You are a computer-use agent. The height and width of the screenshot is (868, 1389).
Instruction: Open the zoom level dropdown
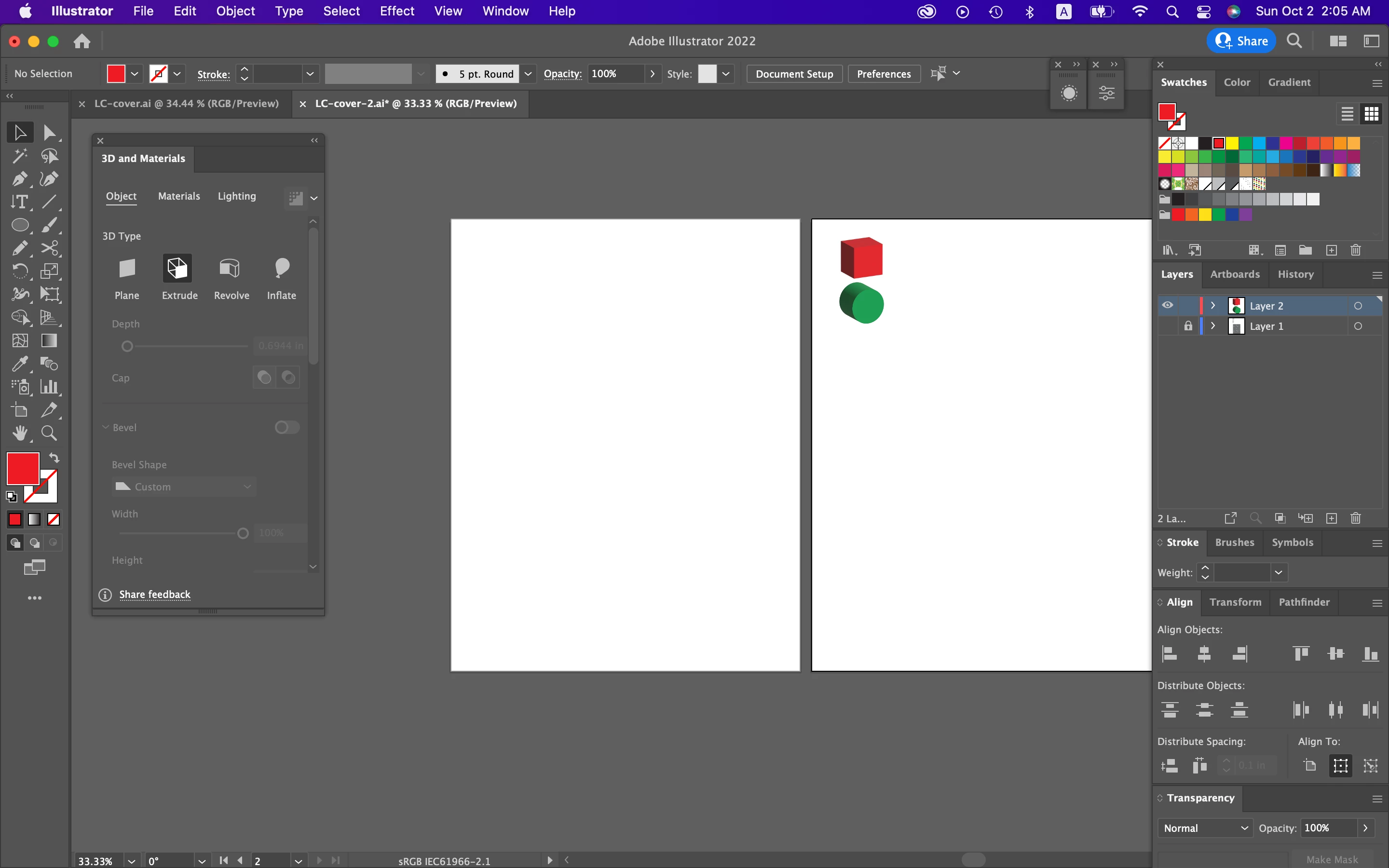(x=132, y=861)
